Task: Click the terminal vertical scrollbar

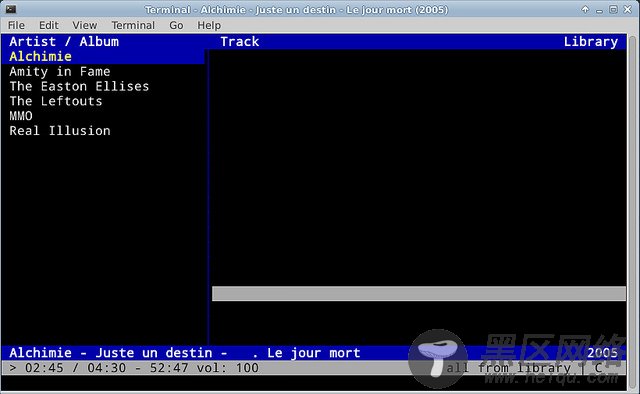Action: coord(632,211)
